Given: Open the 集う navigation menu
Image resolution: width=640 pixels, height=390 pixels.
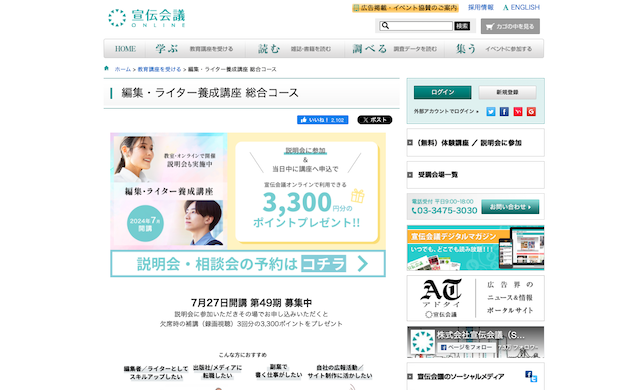Looking at the screenshot, I should 494,49.
